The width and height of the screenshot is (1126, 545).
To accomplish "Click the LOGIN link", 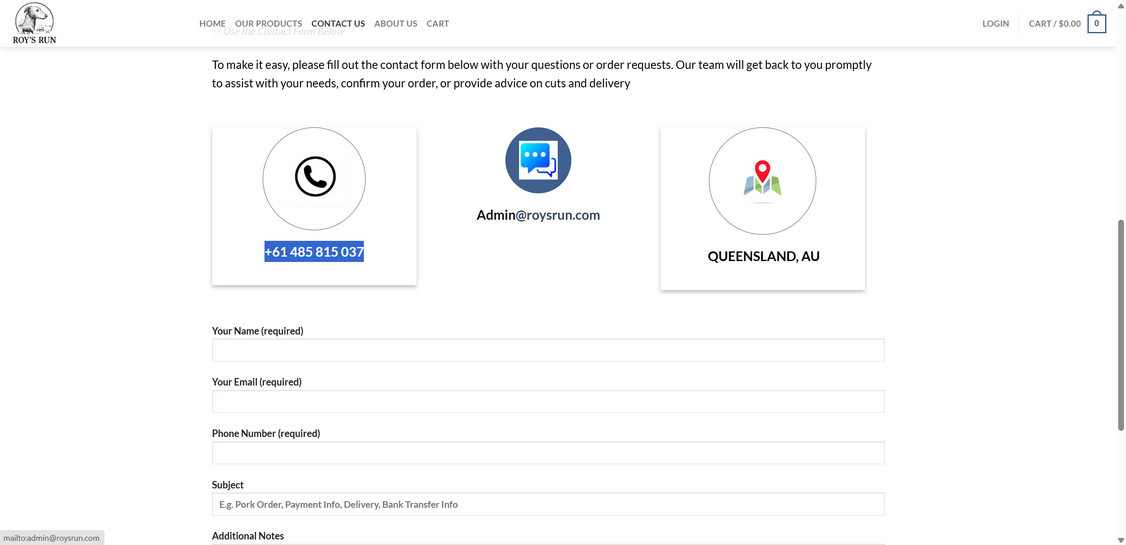I will 995,24.
